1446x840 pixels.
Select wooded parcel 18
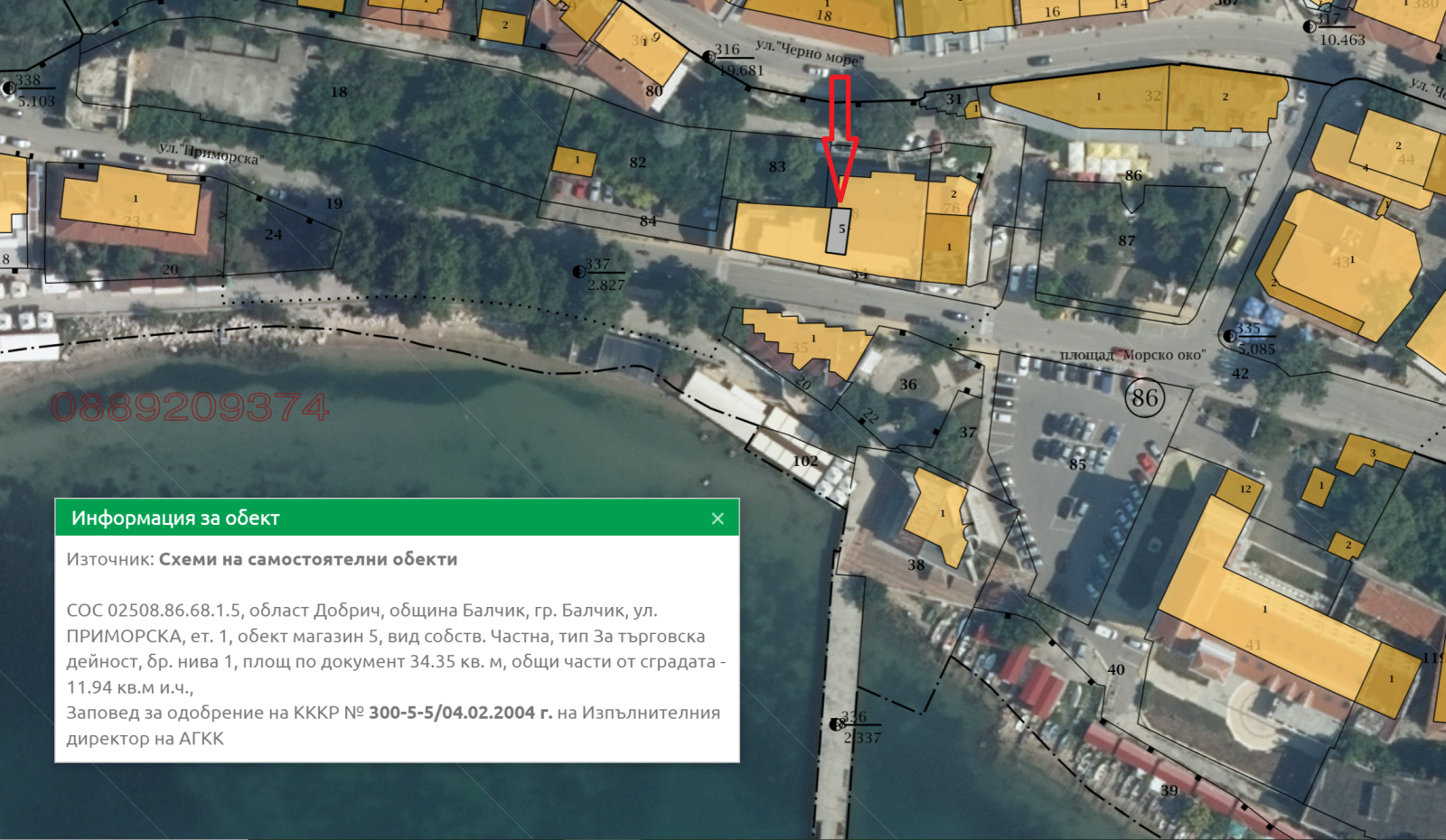pos(339,92)
